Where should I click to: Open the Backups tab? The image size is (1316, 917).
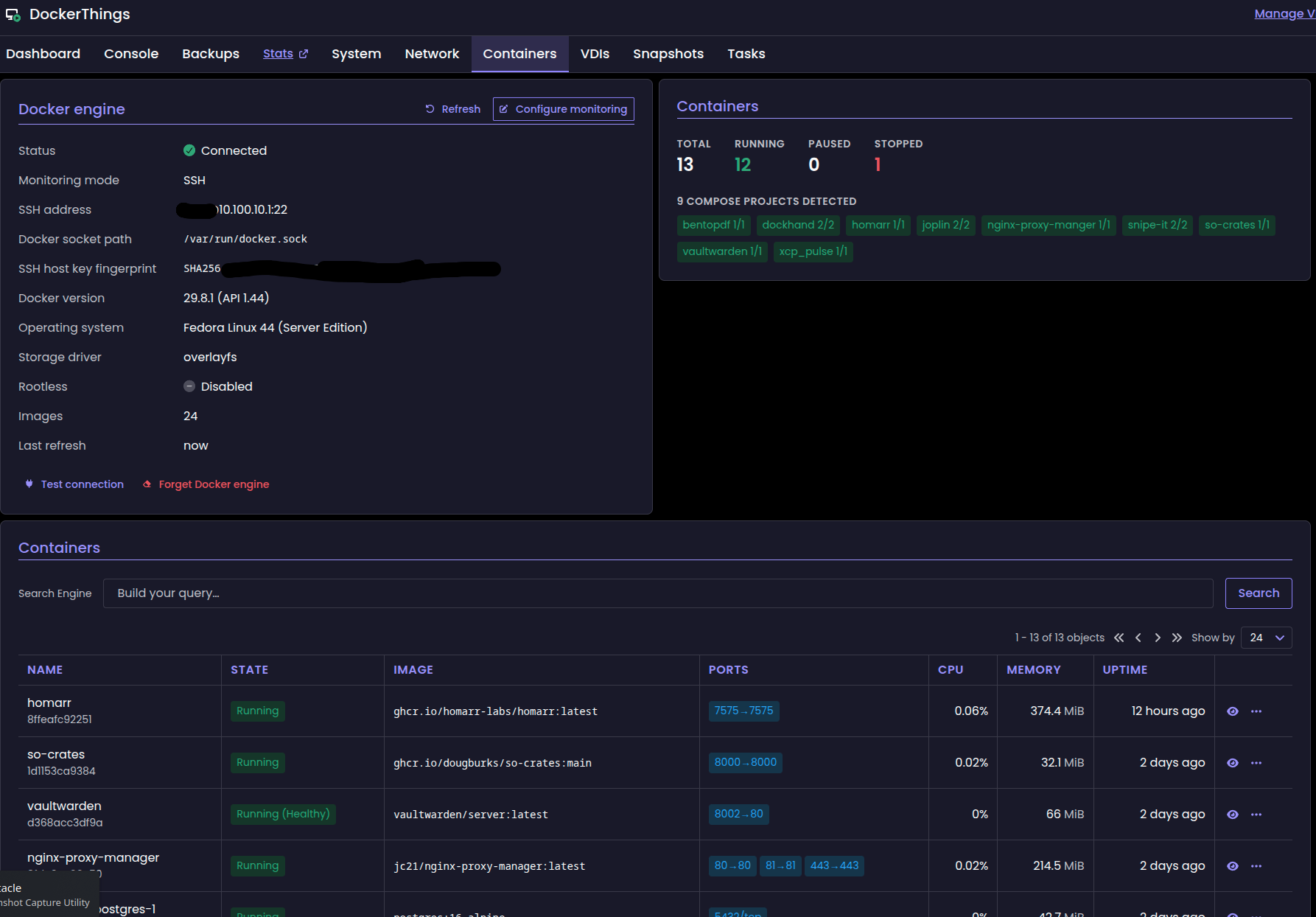point(211,54)
